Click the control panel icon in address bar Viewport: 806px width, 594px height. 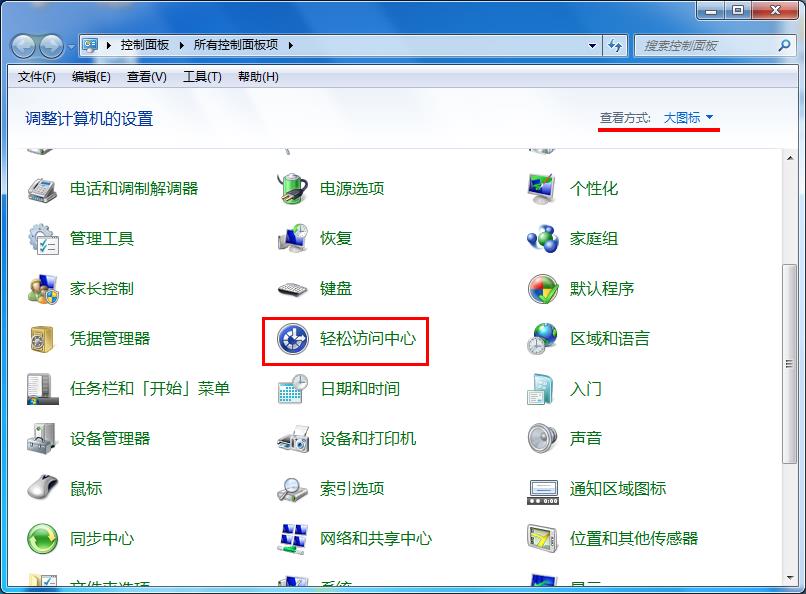[x=90, y=45]
